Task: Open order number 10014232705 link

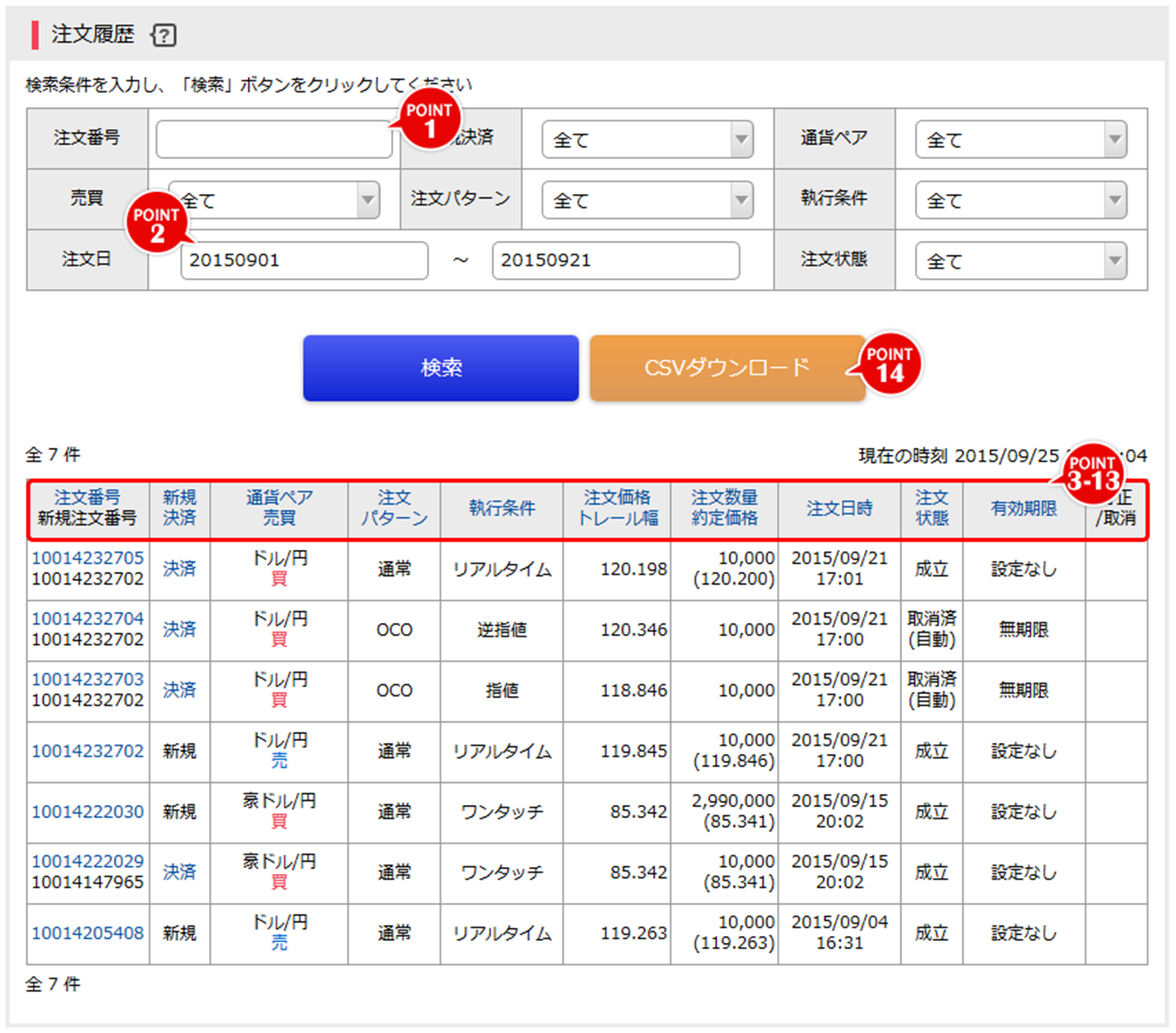Action: [88, 558]
